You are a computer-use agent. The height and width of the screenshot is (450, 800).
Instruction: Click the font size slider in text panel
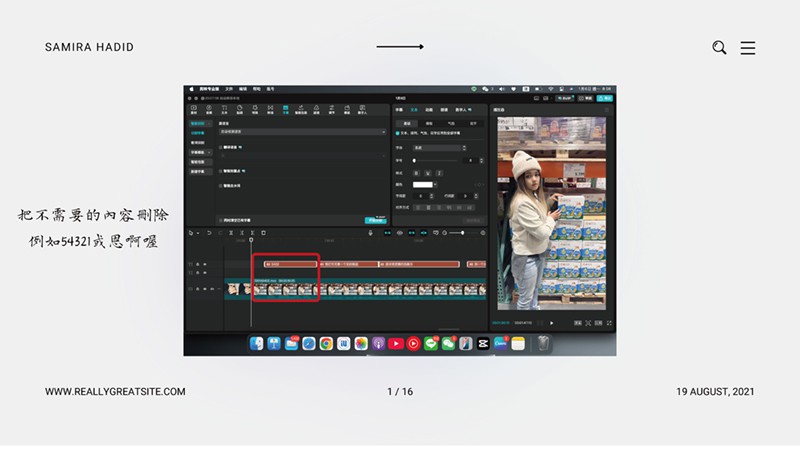(438, 160)
